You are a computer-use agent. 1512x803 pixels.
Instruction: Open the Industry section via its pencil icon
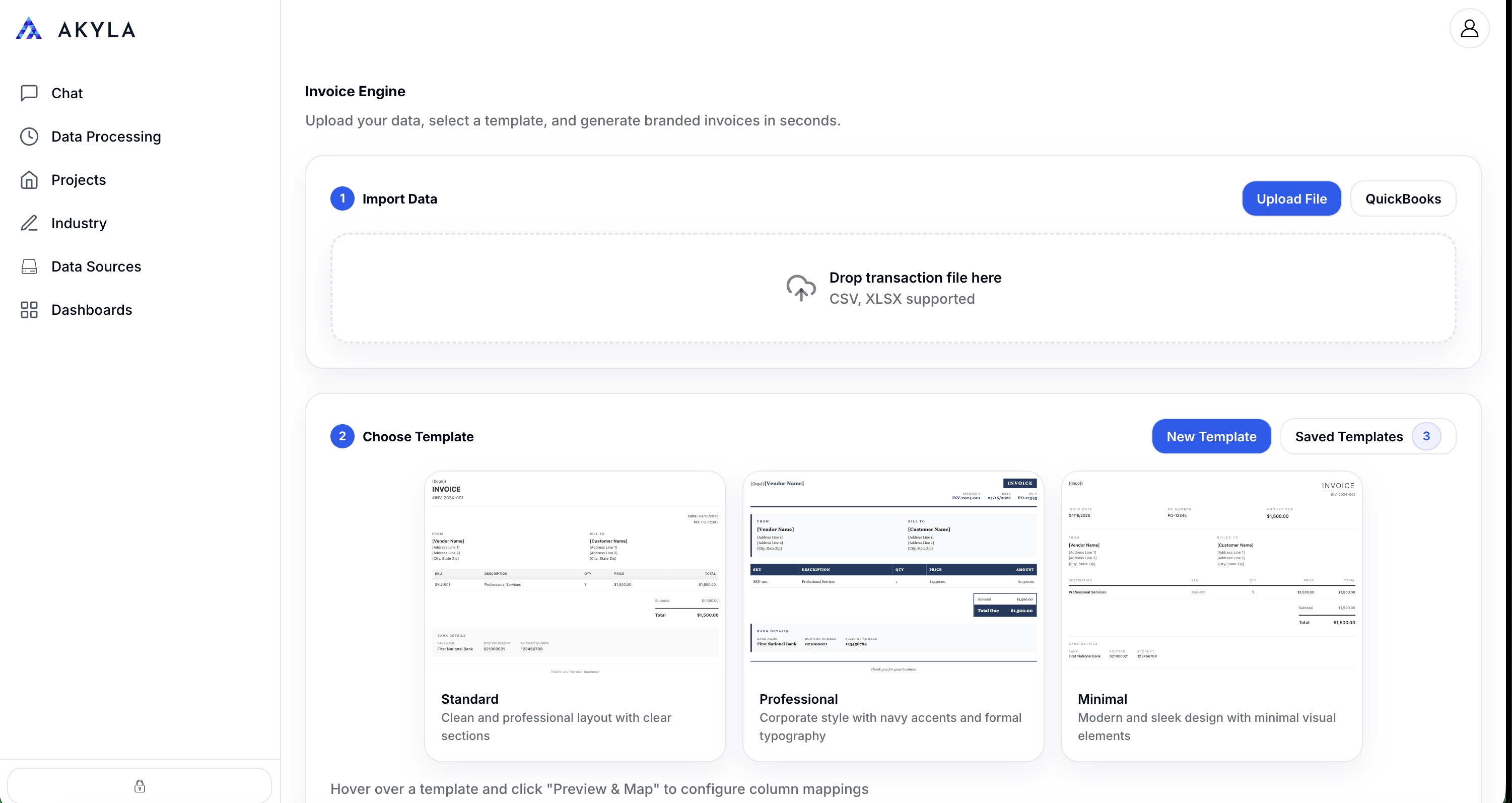(30, 223)
